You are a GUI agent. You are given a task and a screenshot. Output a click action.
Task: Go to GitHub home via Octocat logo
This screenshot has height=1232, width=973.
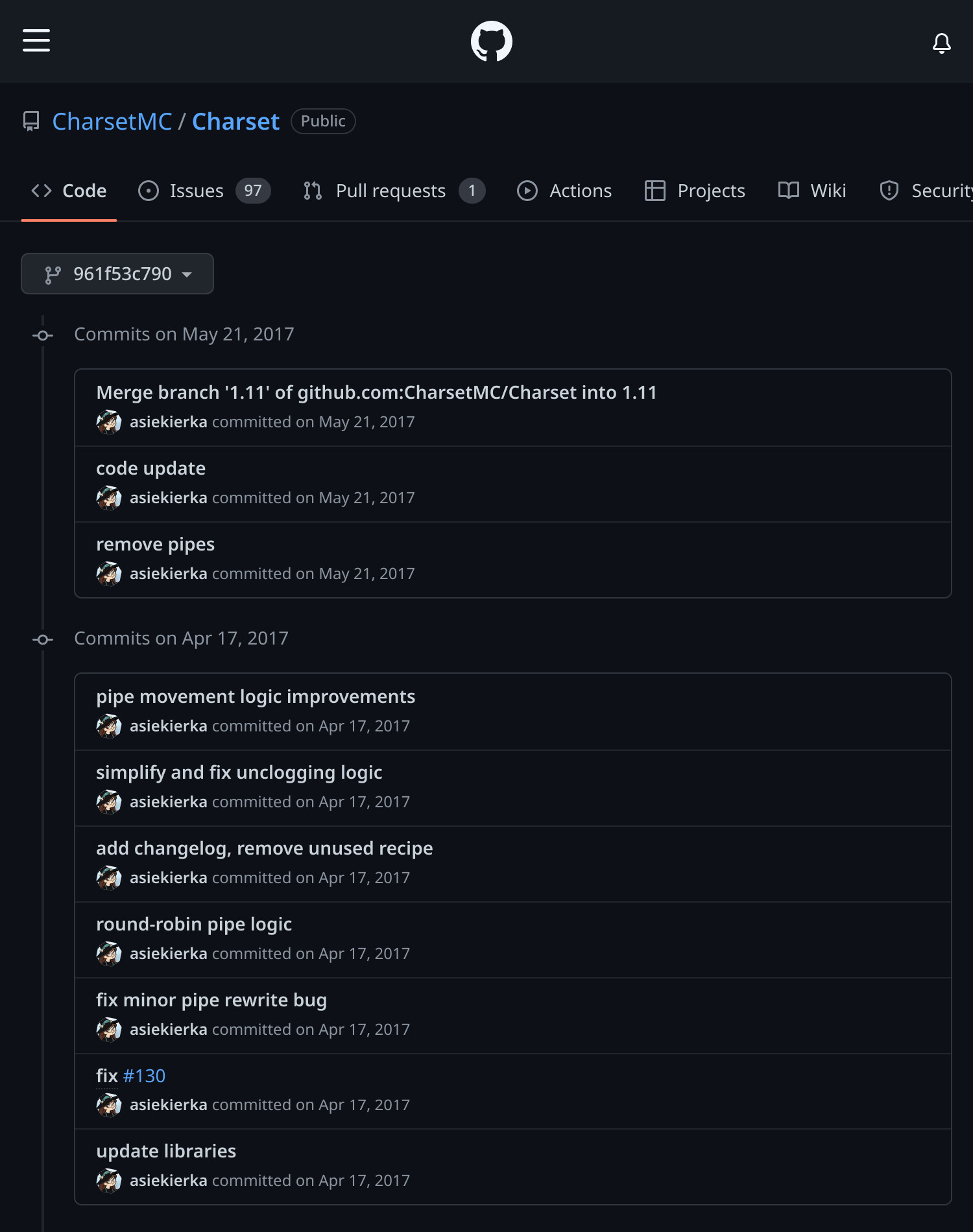491,41
